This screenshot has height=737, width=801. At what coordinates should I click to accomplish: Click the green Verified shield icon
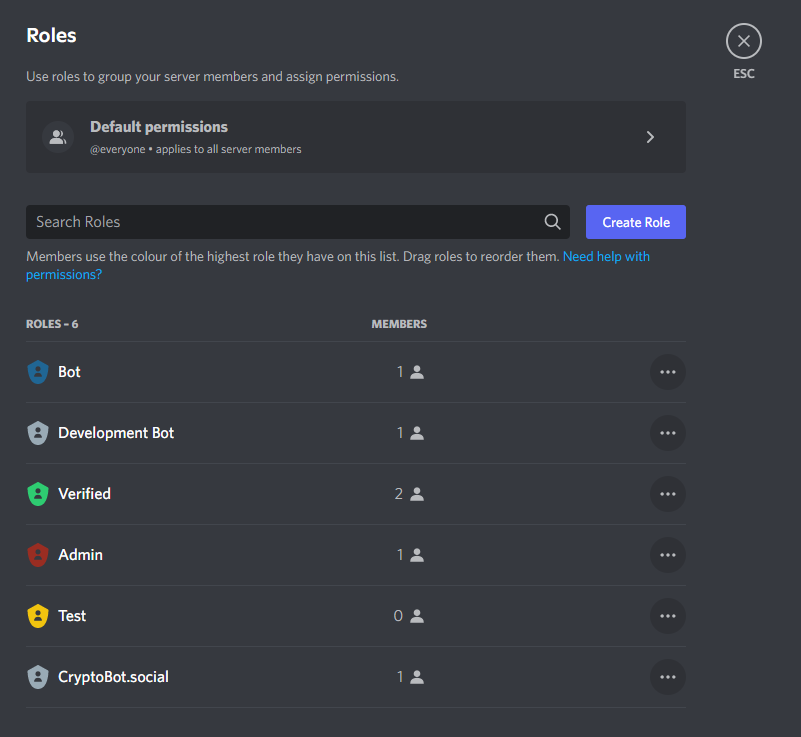pos(38,494)
